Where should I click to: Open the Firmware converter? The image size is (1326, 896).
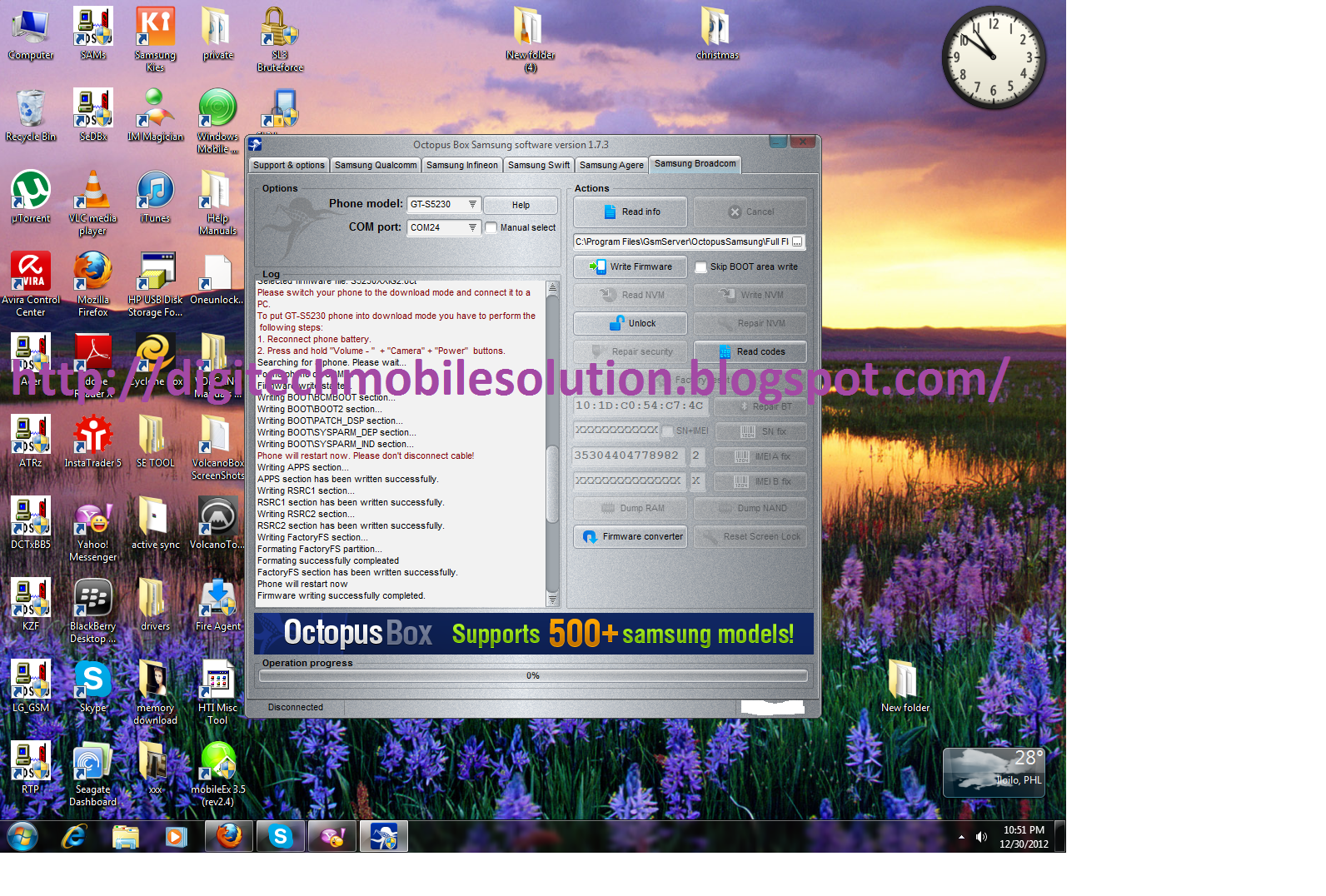631,536
